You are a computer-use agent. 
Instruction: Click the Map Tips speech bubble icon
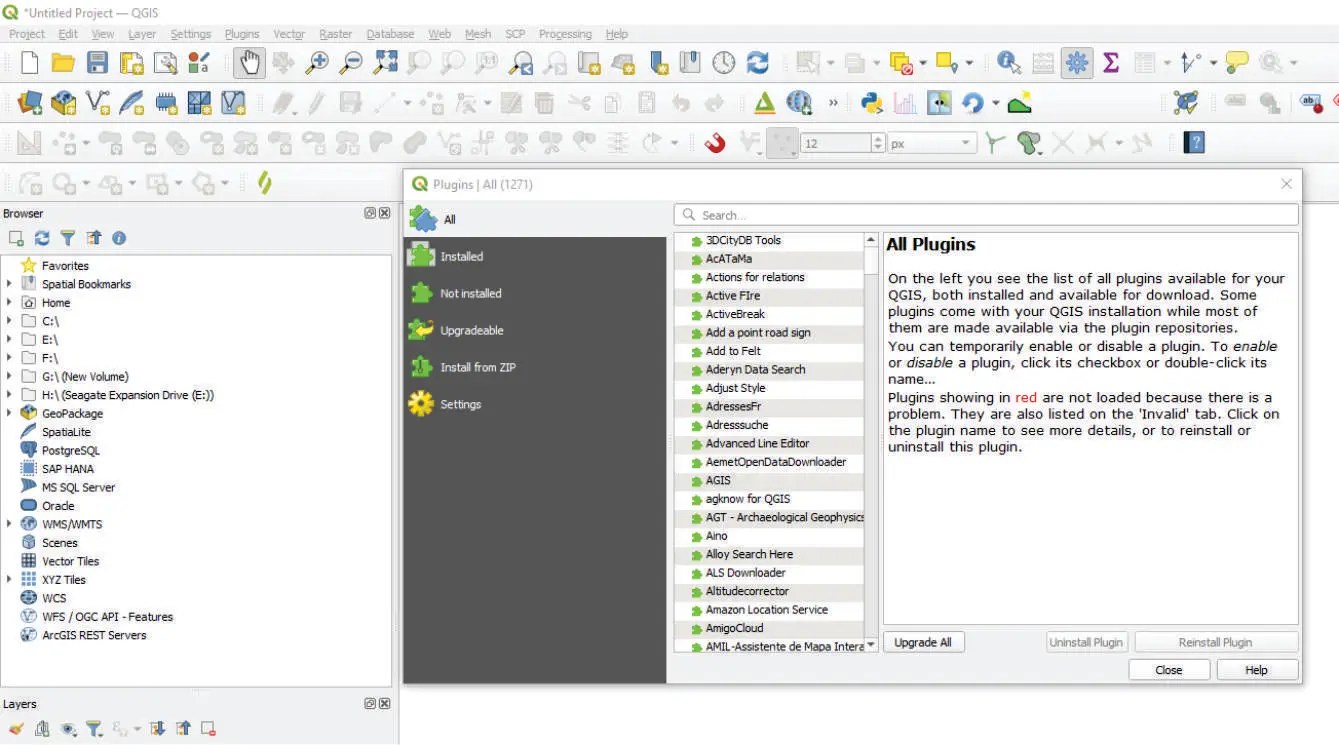pos(1237,63)
